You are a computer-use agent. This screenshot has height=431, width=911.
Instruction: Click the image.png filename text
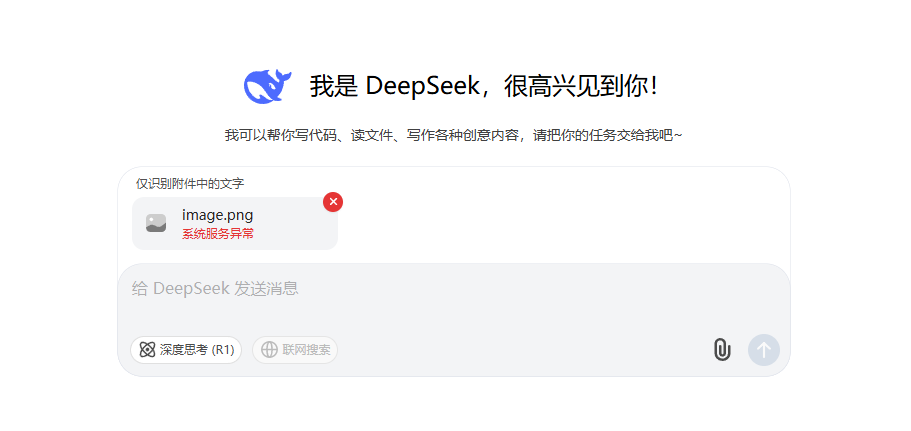pos(217,216)
